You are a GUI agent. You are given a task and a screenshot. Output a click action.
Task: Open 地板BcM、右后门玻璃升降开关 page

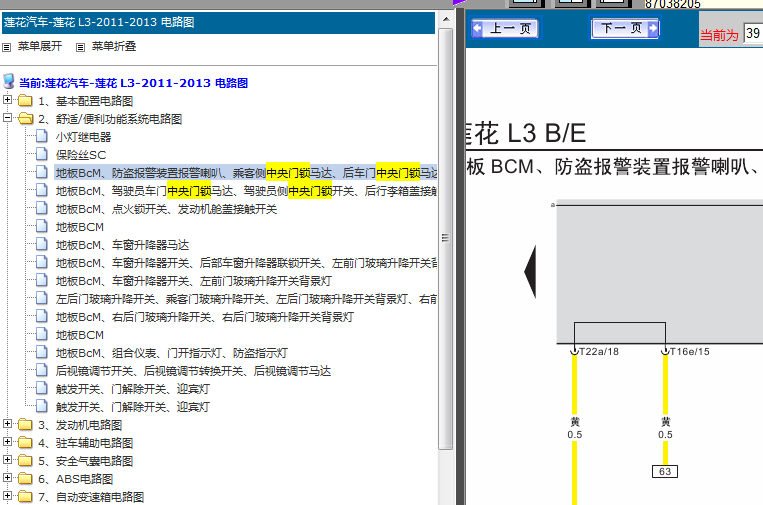(x=204, y=317)
